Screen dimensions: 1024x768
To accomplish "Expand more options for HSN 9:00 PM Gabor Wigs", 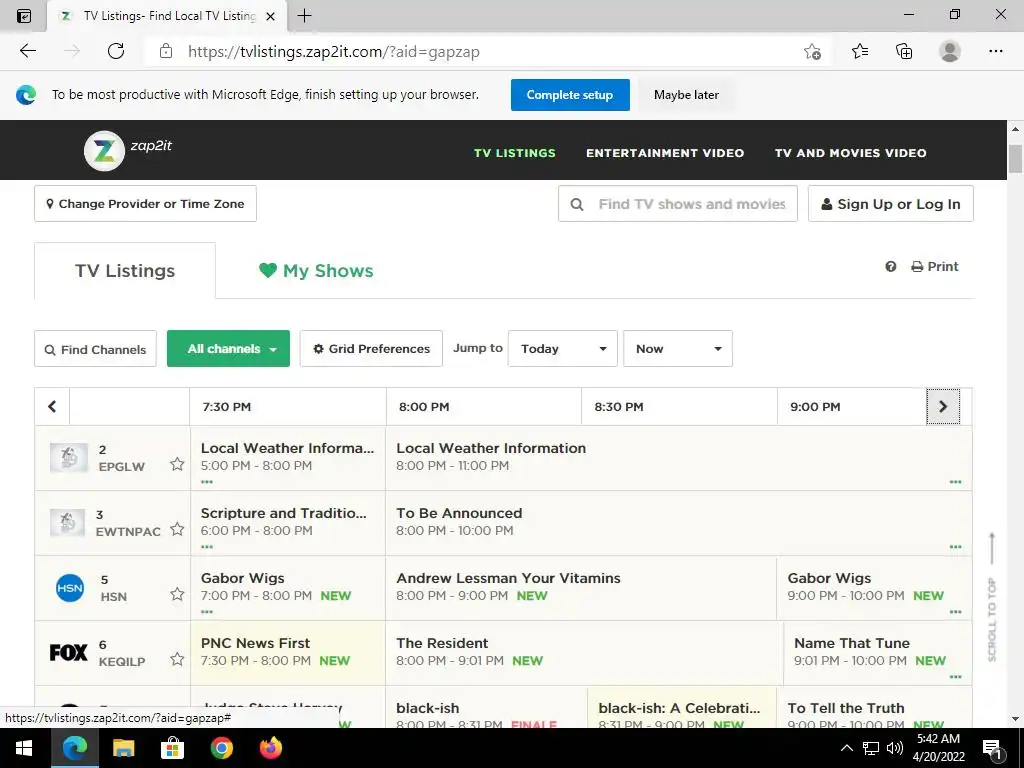I will 955,612.
